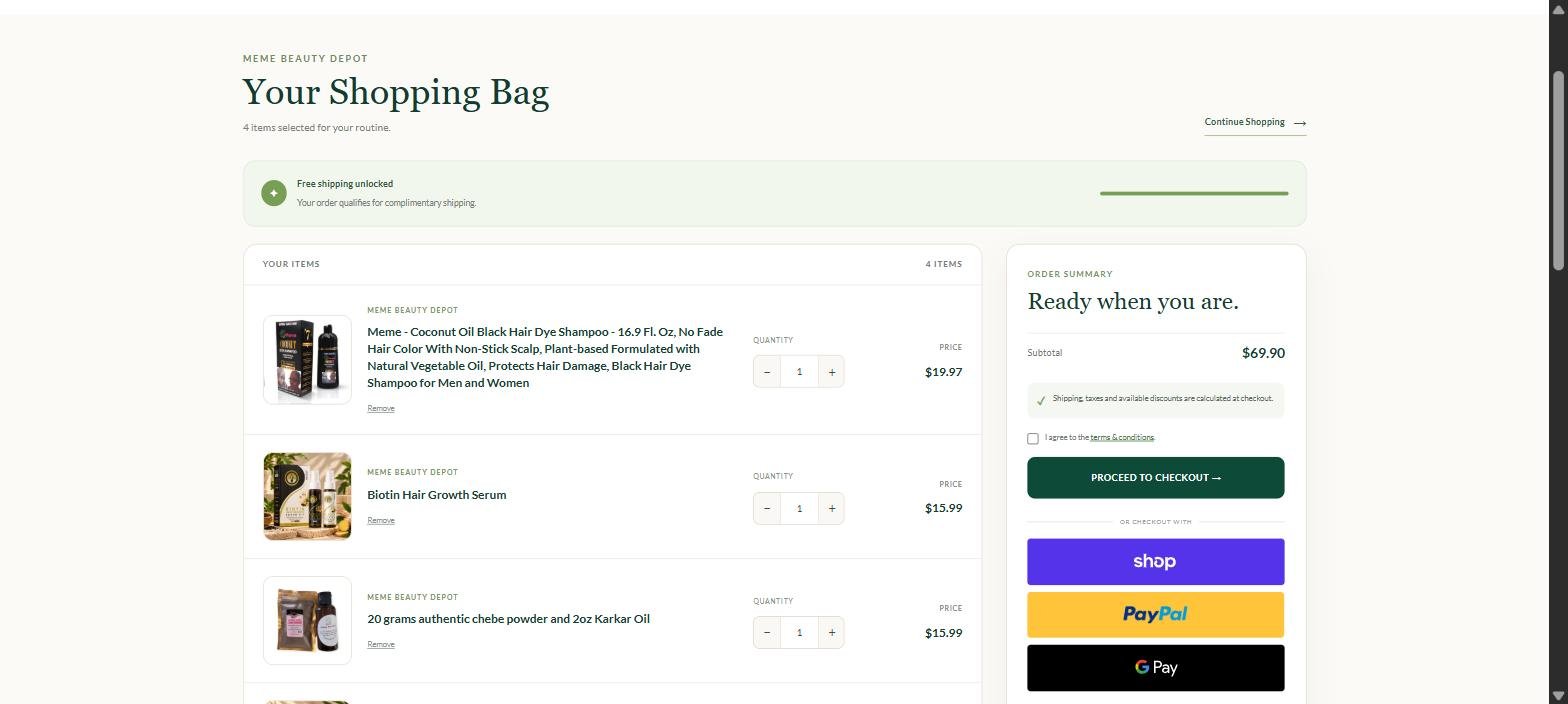Increase quantity of Coconut Oil Hair Dye Shampoo

[x=831, y=372]
